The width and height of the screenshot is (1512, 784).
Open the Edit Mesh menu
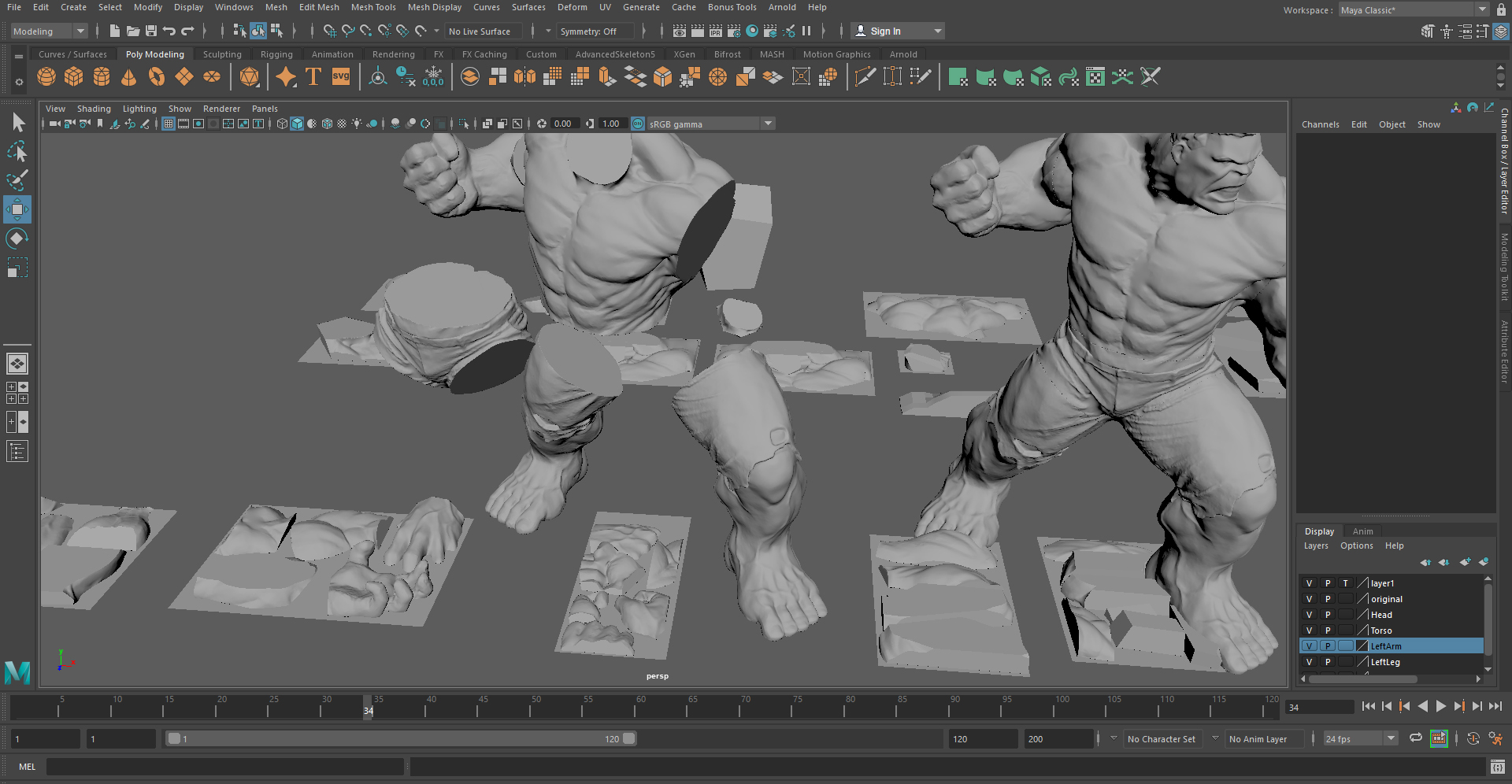tap(319, 7)
